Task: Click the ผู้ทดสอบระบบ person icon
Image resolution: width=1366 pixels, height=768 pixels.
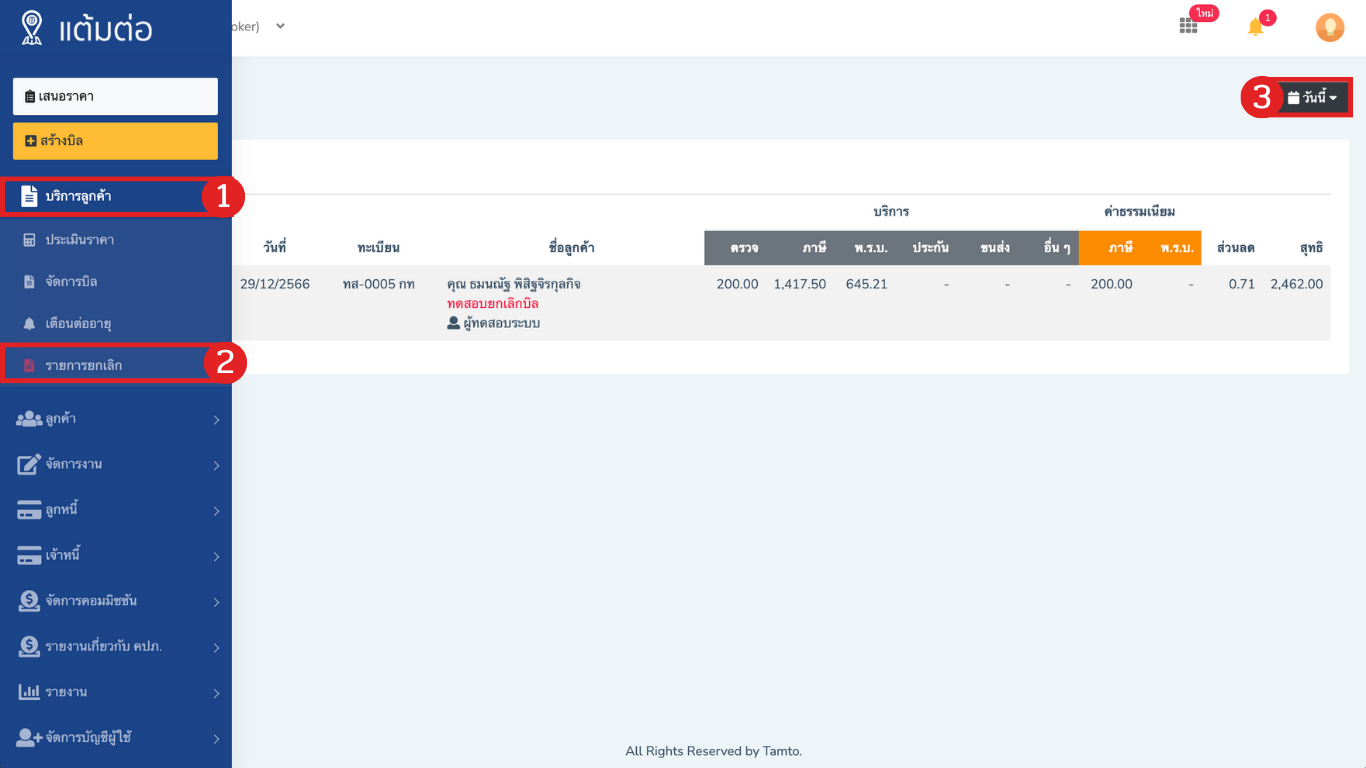Action: [x=453, y=323]
